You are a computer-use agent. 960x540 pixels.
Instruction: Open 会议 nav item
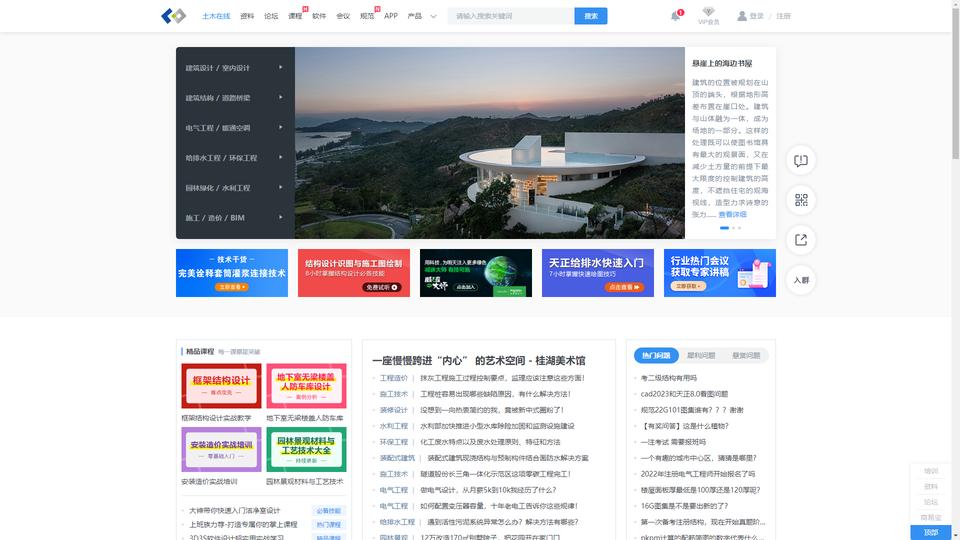pos(343,16)
